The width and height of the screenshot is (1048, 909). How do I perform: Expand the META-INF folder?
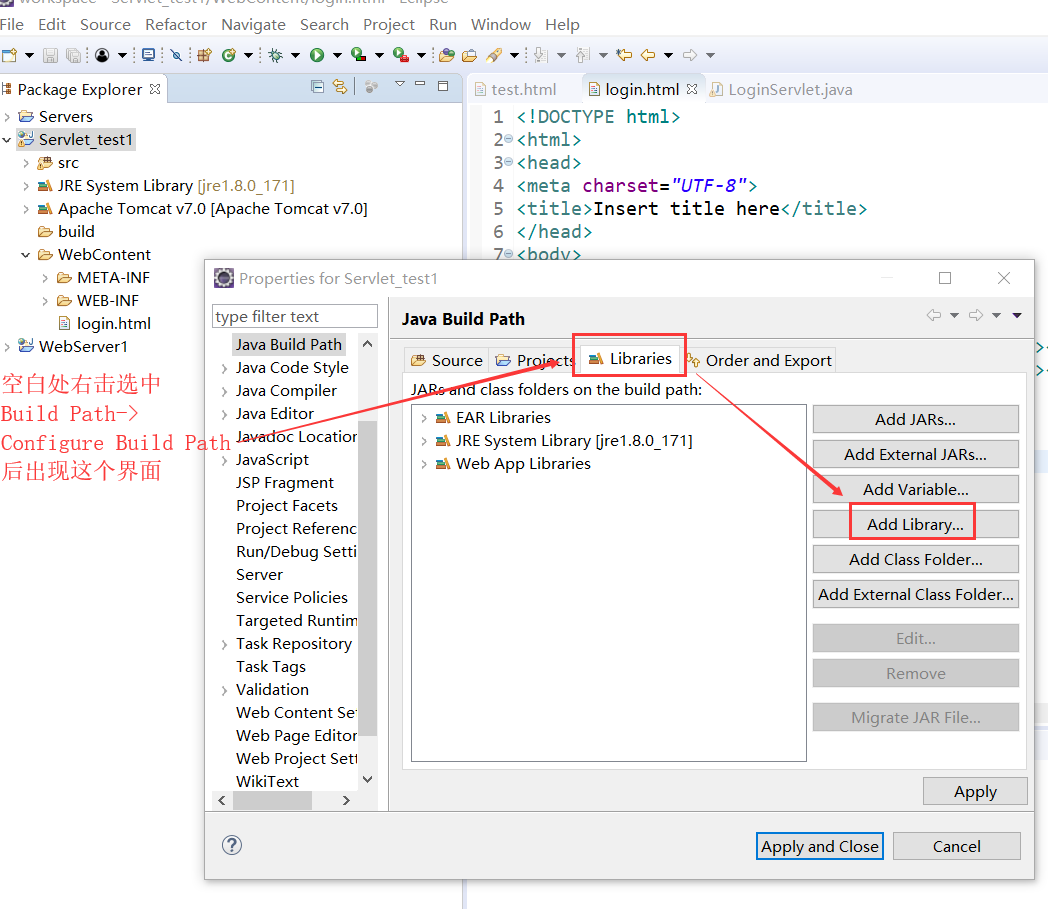tap(45, 278)
